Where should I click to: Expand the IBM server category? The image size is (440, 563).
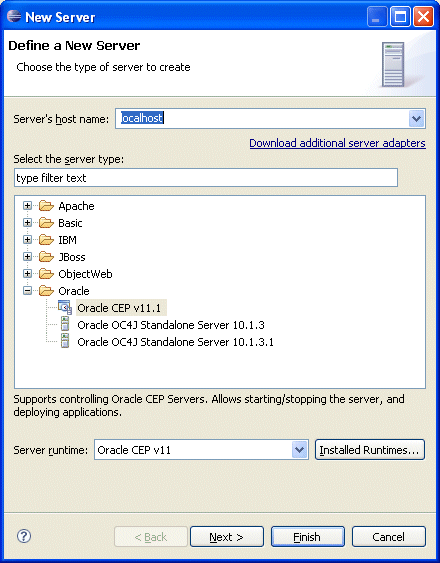(27, 239)
